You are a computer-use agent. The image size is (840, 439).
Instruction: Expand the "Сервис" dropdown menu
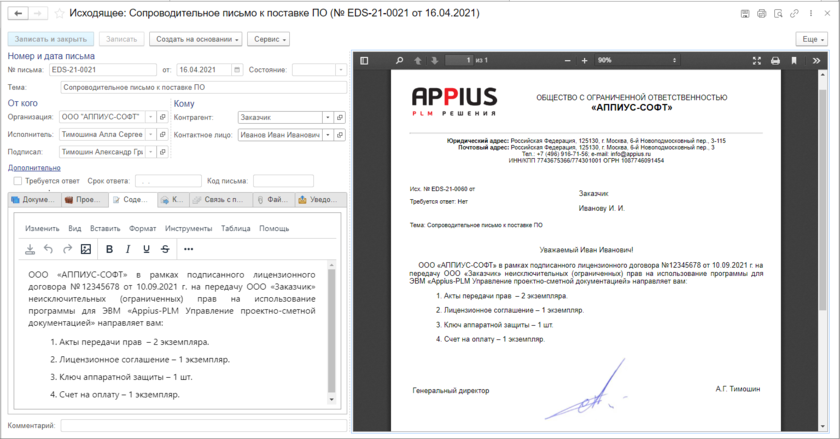[269, 39]
